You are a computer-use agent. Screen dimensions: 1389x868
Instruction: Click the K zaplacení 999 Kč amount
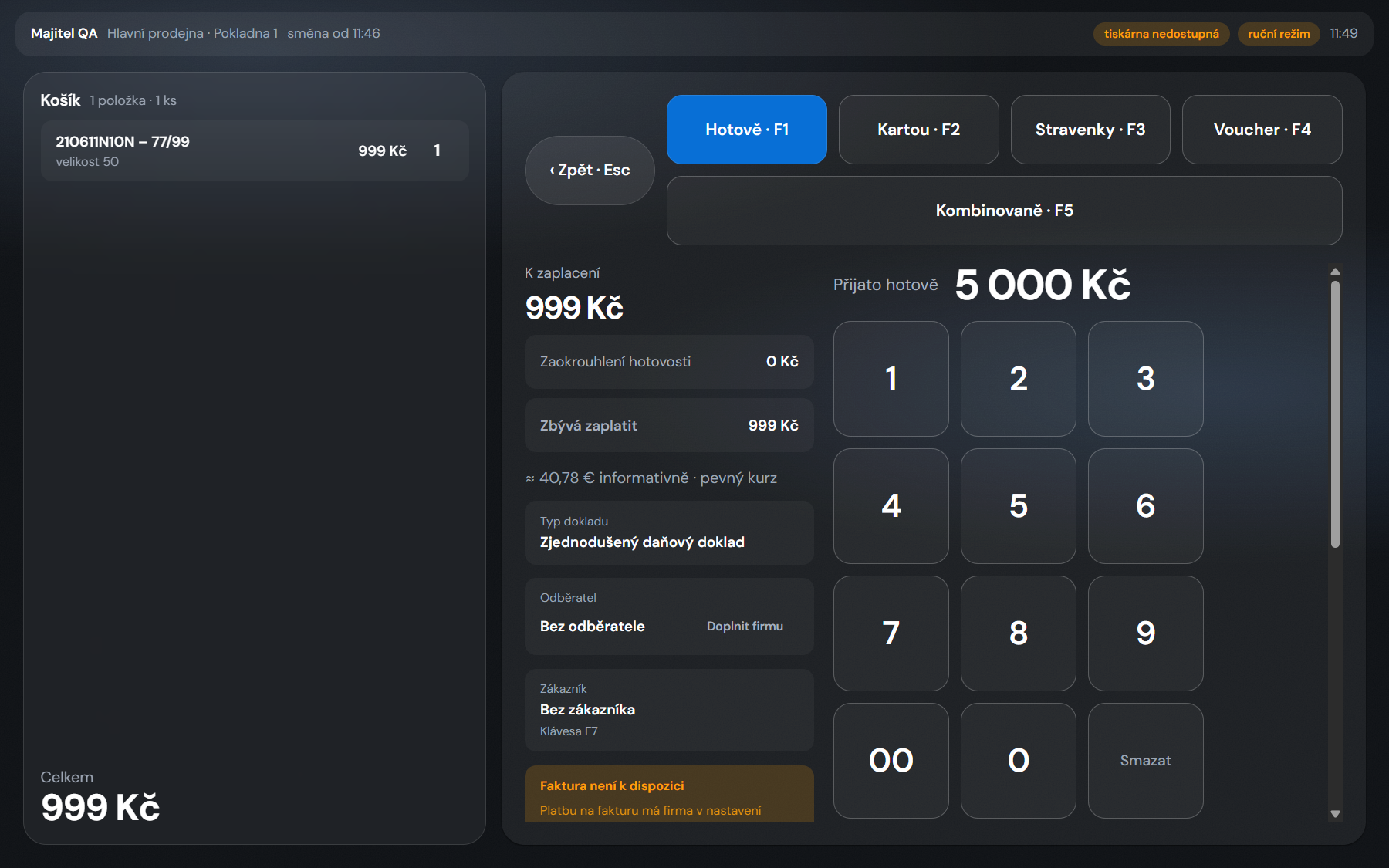coord(574,308)
